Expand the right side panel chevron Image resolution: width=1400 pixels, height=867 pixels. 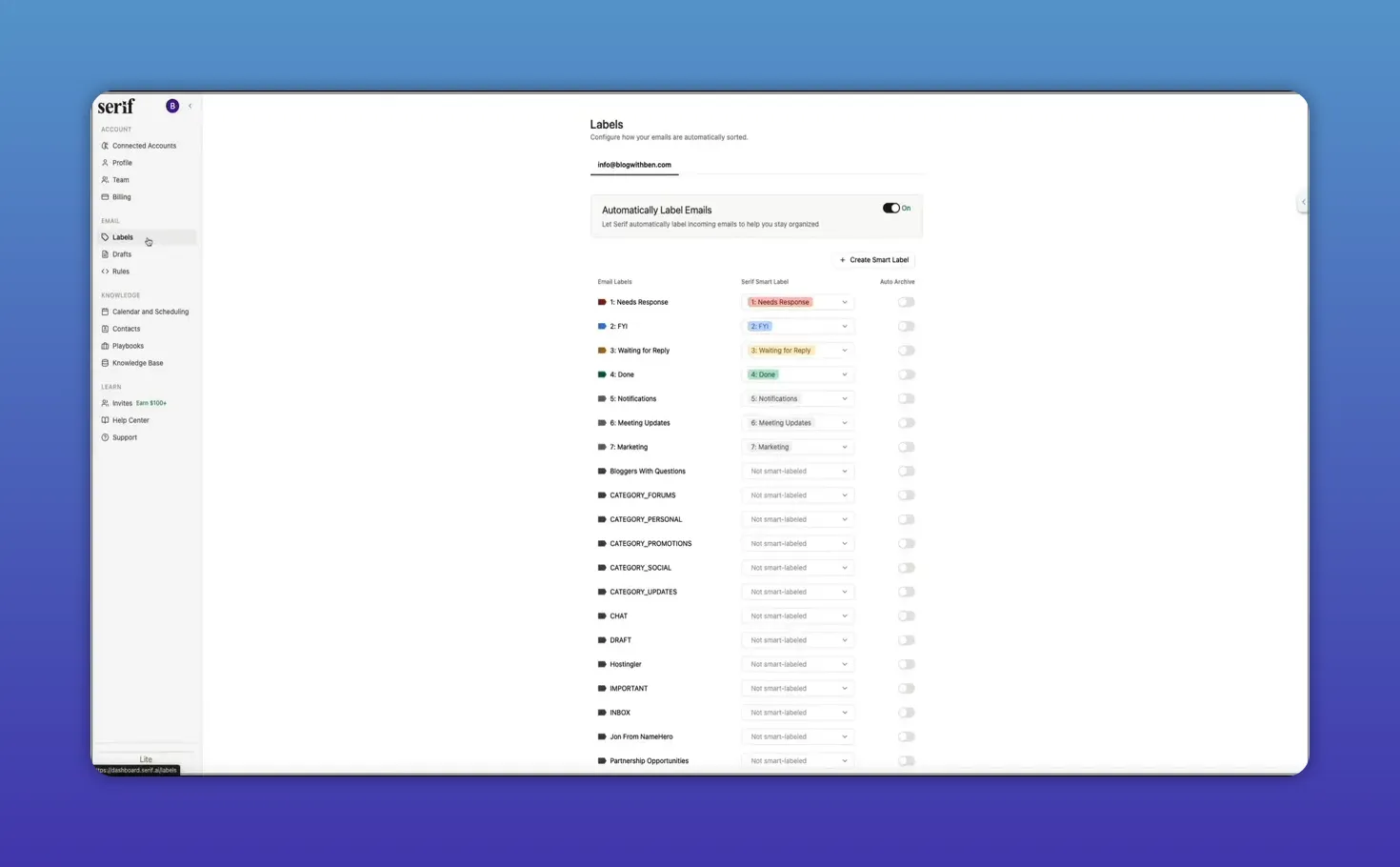pos(1303,202)
